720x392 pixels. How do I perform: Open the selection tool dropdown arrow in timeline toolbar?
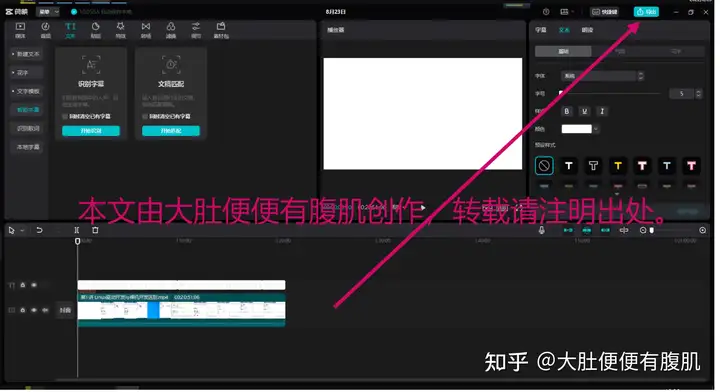coord(22,230)
